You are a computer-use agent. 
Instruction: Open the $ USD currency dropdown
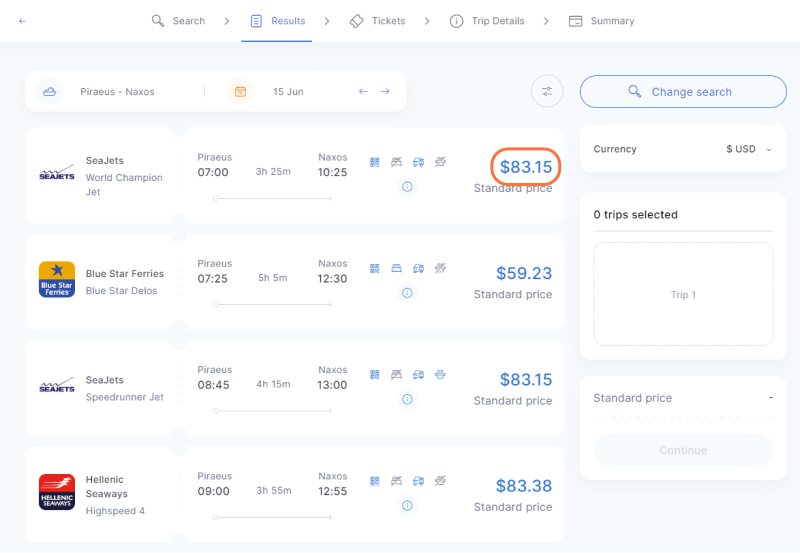pos(748,149)
